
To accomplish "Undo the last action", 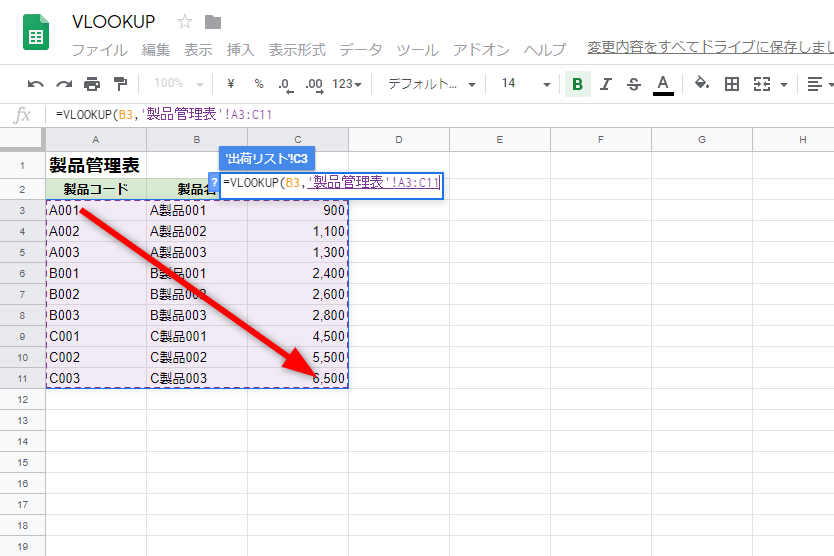I will point(36,84).
